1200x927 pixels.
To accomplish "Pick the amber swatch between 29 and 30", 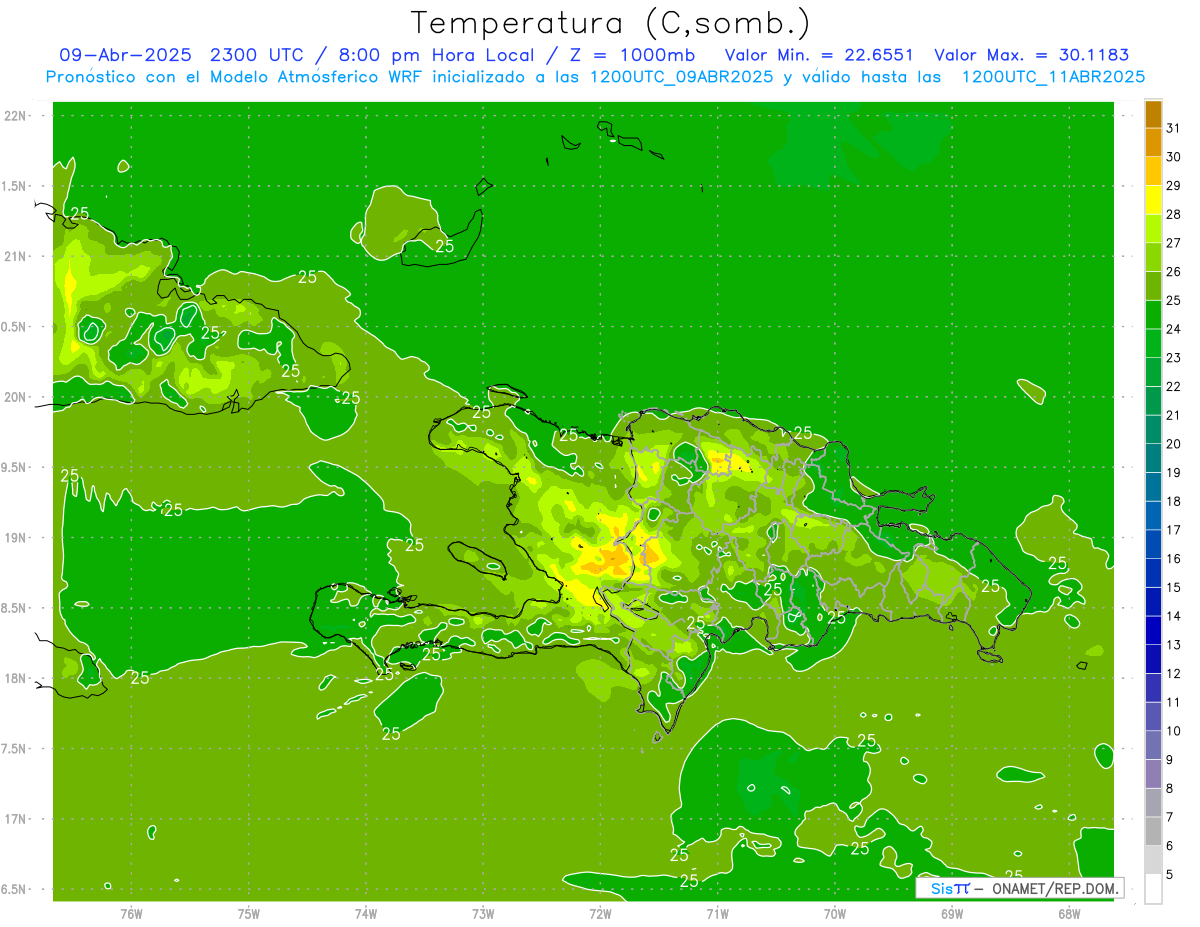I will click(1153, 171).
